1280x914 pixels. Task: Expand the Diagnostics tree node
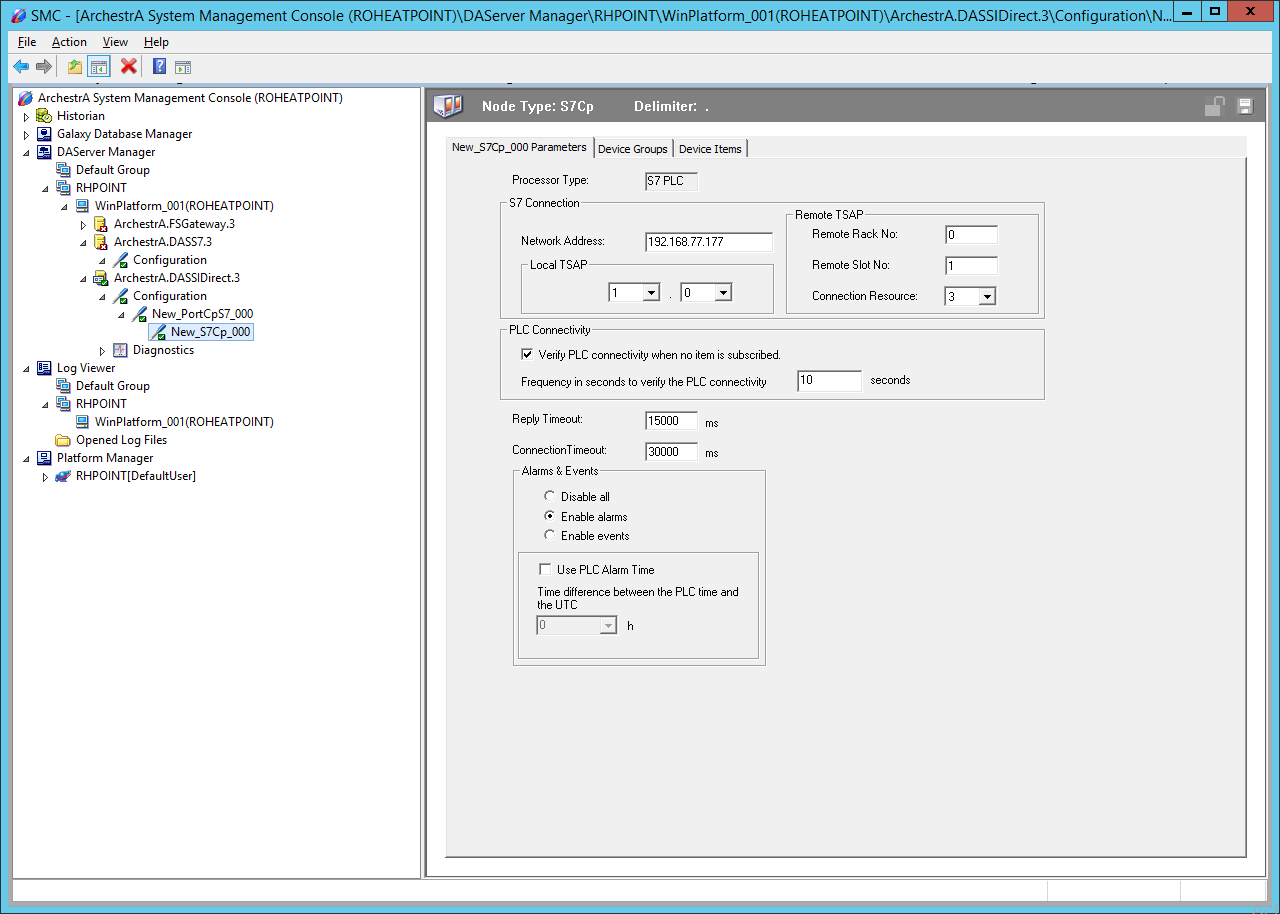click(102, 351)
